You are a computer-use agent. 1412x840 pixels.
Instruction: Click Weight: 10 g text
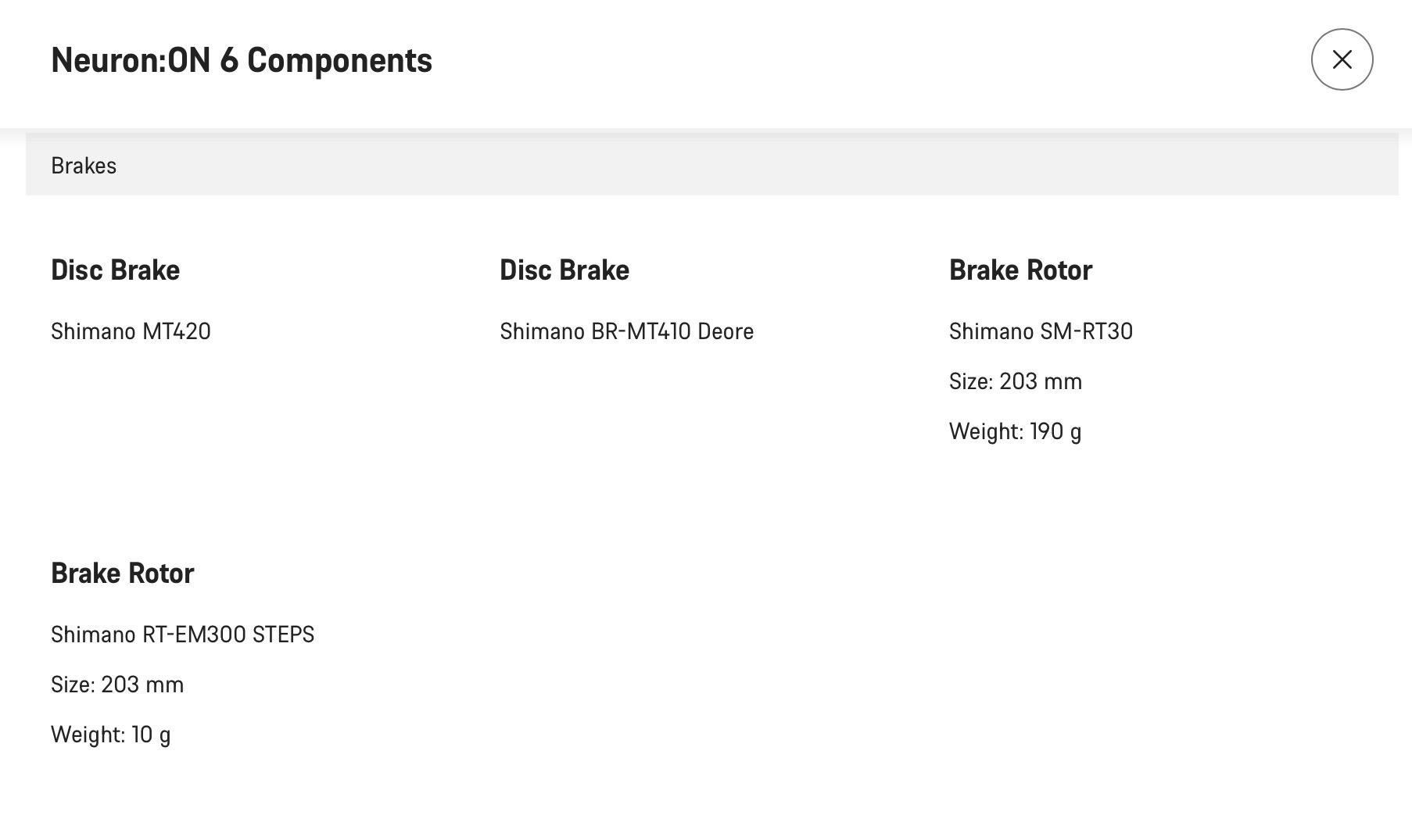111,735
